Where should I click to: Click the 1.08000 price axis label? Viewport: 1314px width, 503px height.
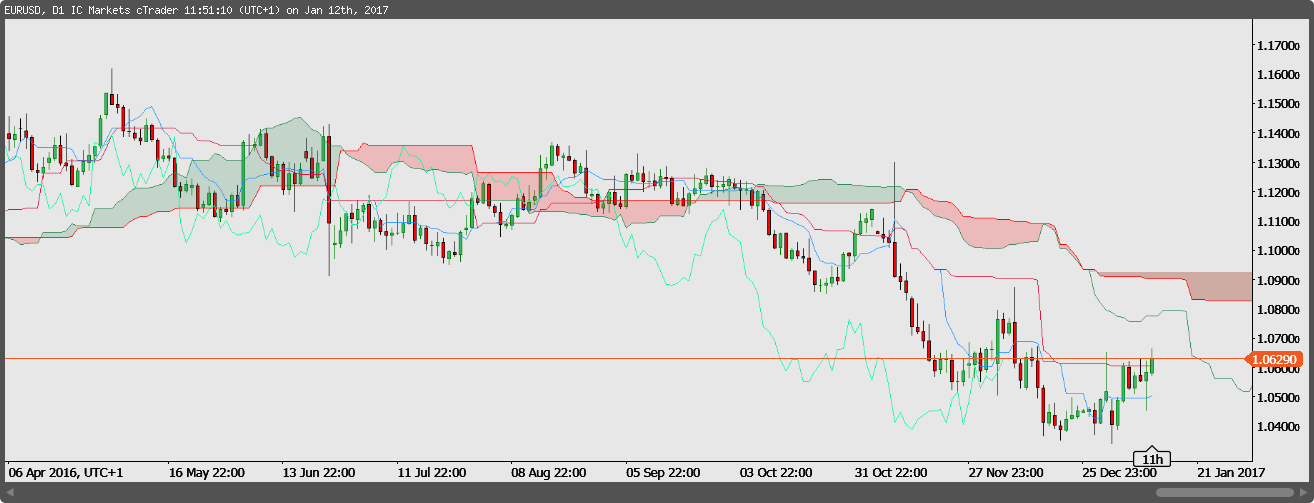coord(1280,310)
